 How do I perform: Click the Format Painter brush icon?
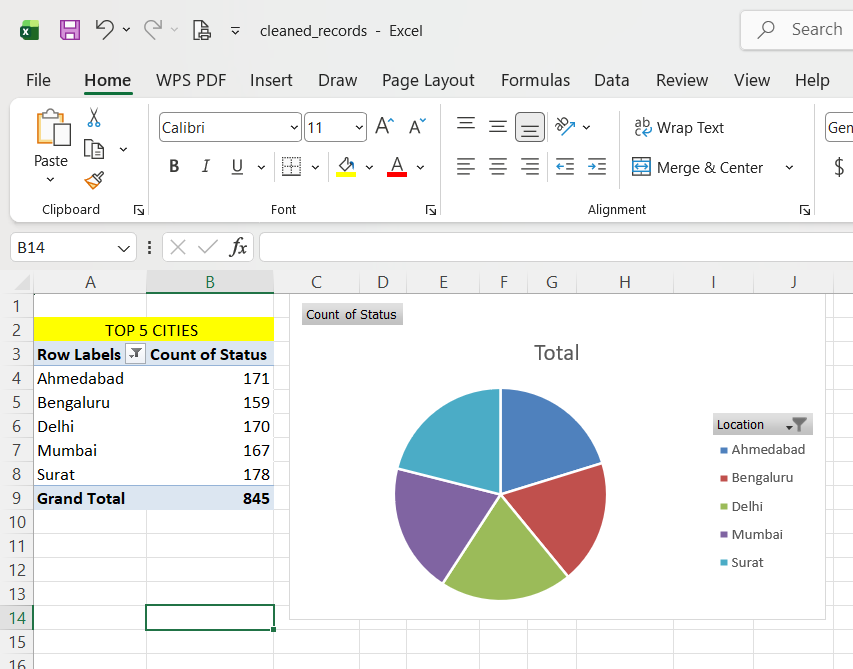94,180
